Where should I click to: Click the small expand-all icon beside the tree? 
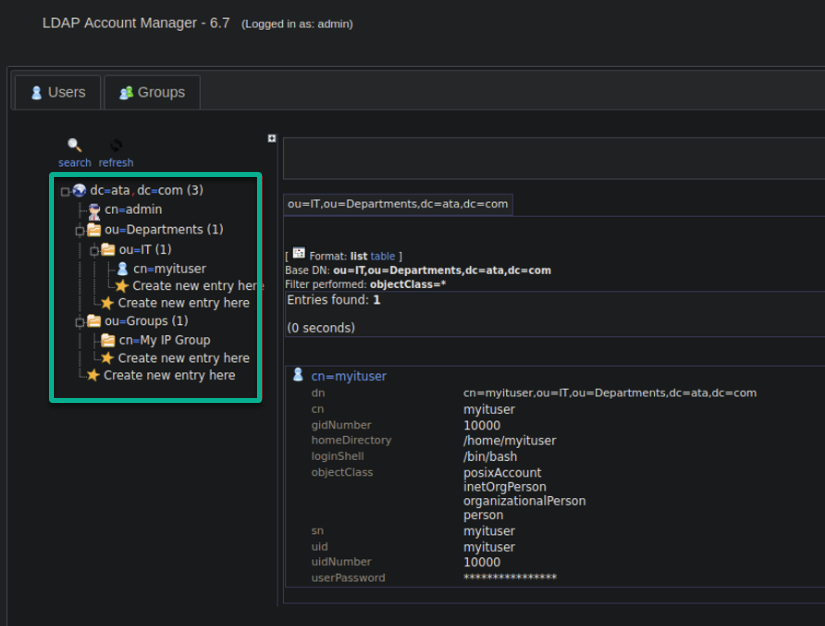point(271,138)
